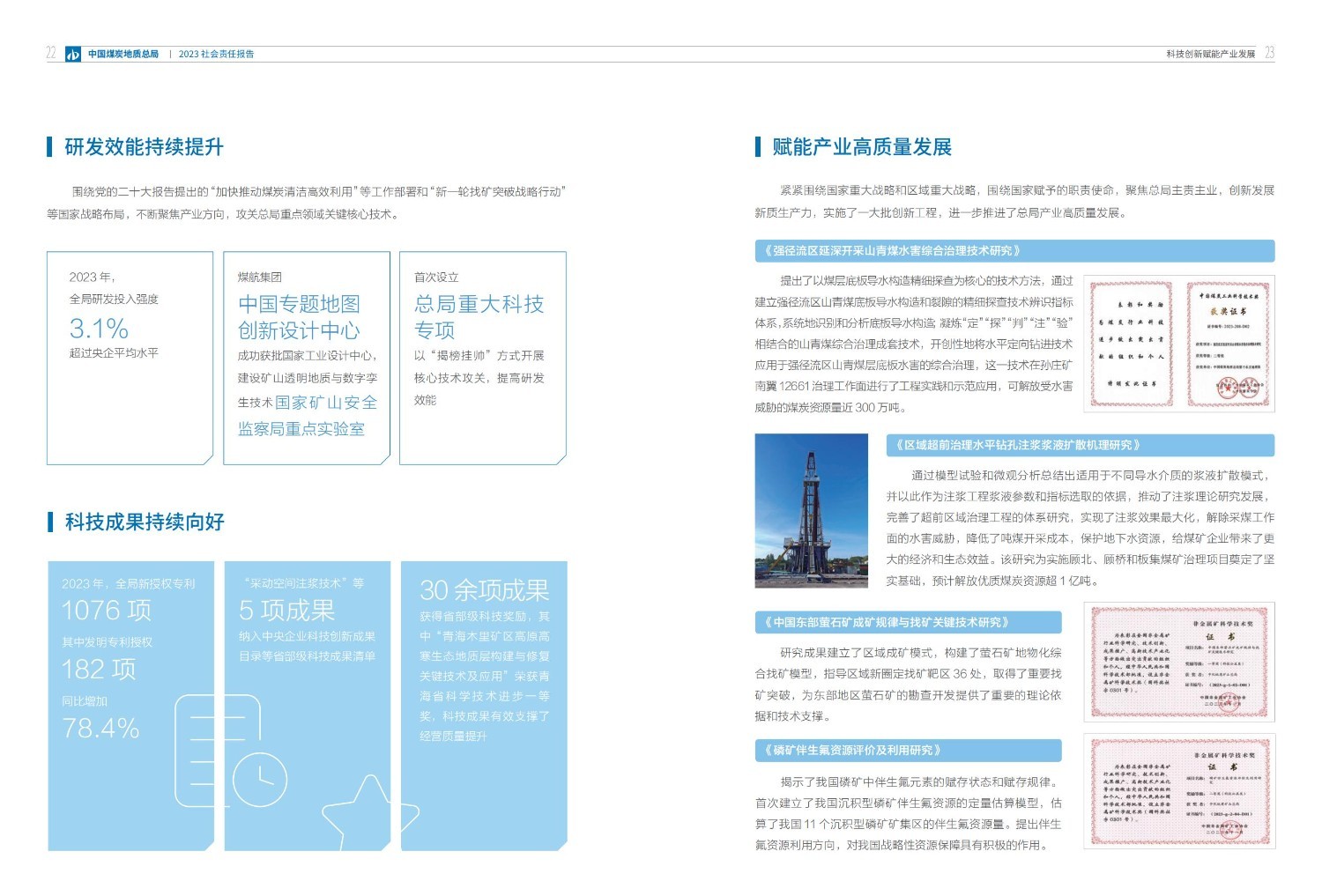Click page number 22
The image size is (1322, 896).
pyautogui.click(x=48, y=53)
